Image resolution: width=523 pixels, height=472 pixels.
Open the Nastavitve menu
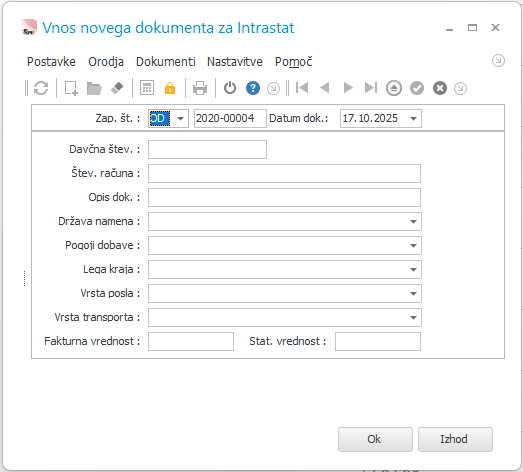click(235, 62)
